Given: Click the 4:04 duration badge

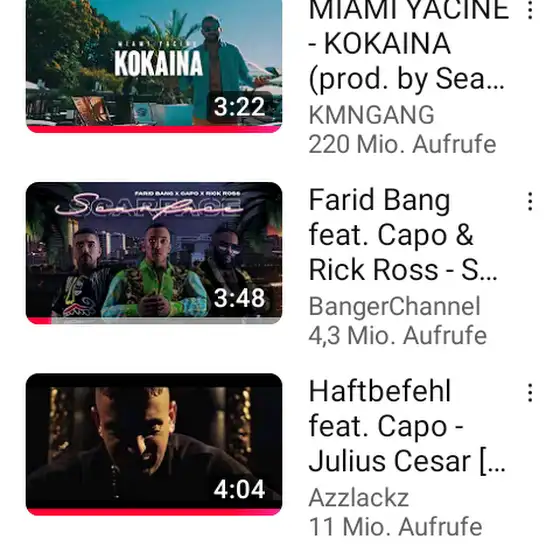Looking at the screenshot, I should tap(239, 489).
